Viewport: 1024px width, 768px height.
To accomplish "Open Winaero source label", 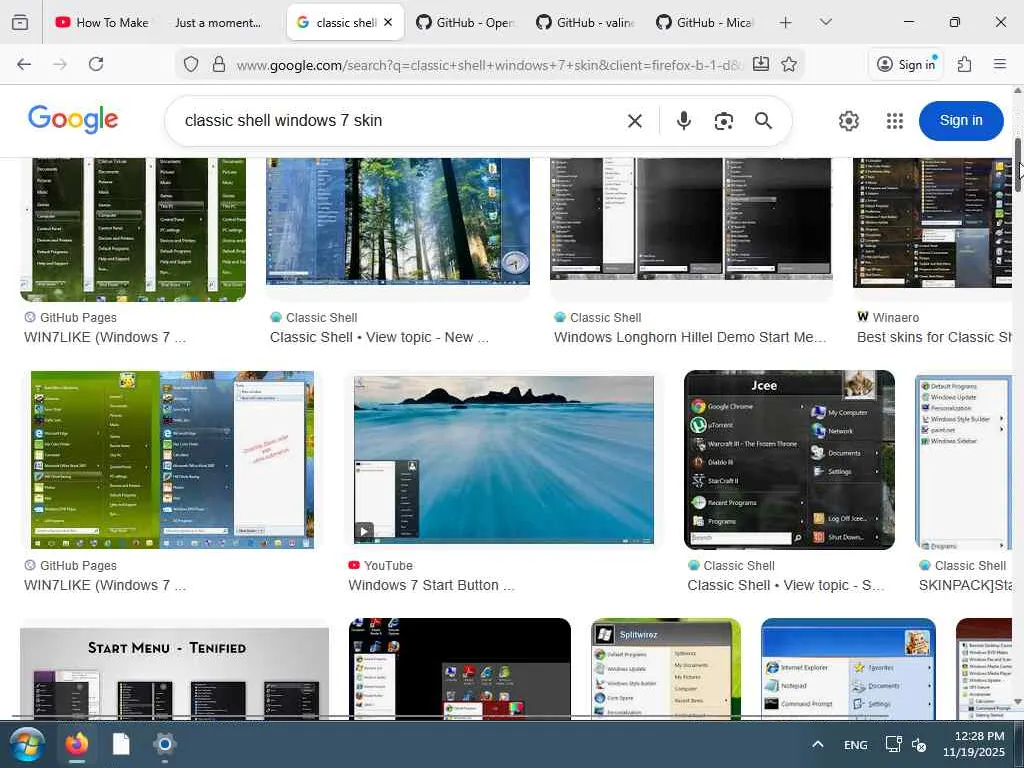I will [888, 318].
